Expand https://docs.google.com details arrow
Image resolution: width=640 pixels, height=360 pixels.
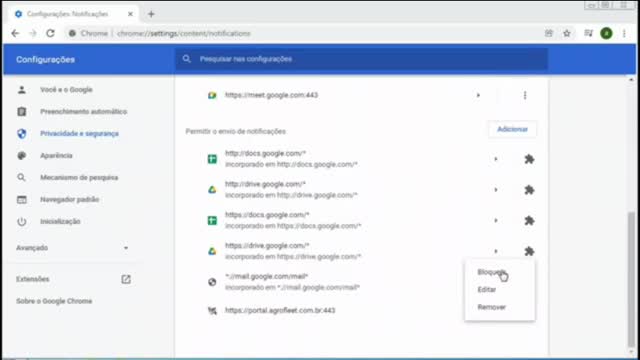pos(496,220)
